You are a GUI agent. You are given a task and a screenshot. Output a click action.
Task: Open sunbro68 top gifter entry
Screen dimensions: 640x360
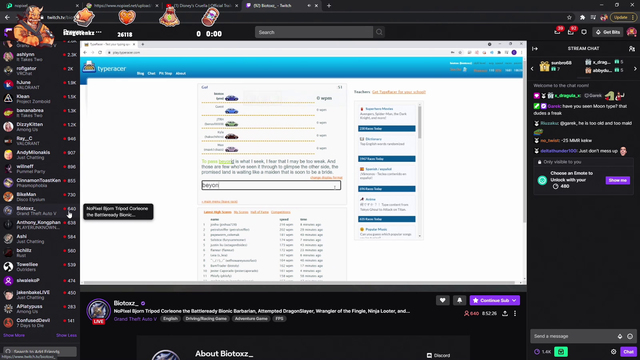[557, 66]
